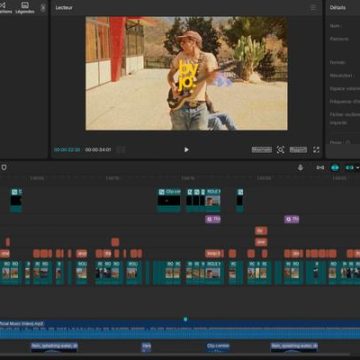This screenshot has height=360, width=360.
Task: Click the total duration 00:00:34:01
Action: coord(98,150)
